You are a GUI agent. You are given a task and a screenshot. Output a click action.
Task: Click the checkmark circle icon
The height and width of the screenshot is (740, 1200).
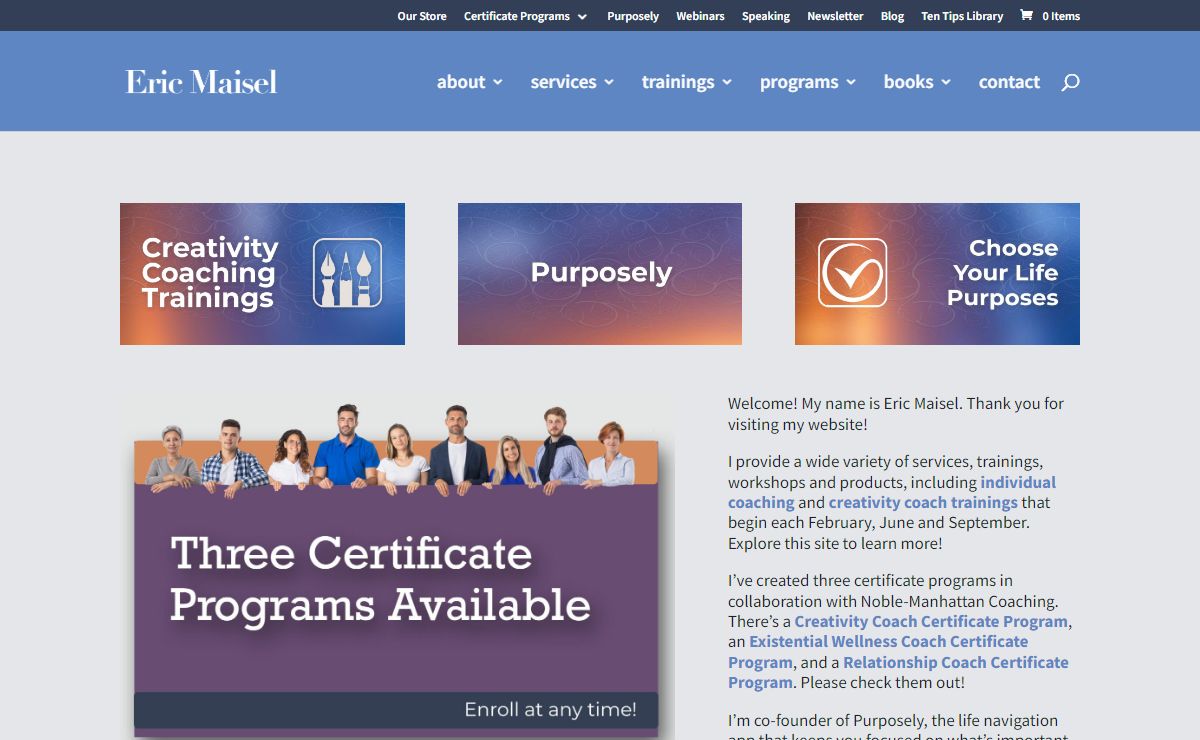click(853, 273)
